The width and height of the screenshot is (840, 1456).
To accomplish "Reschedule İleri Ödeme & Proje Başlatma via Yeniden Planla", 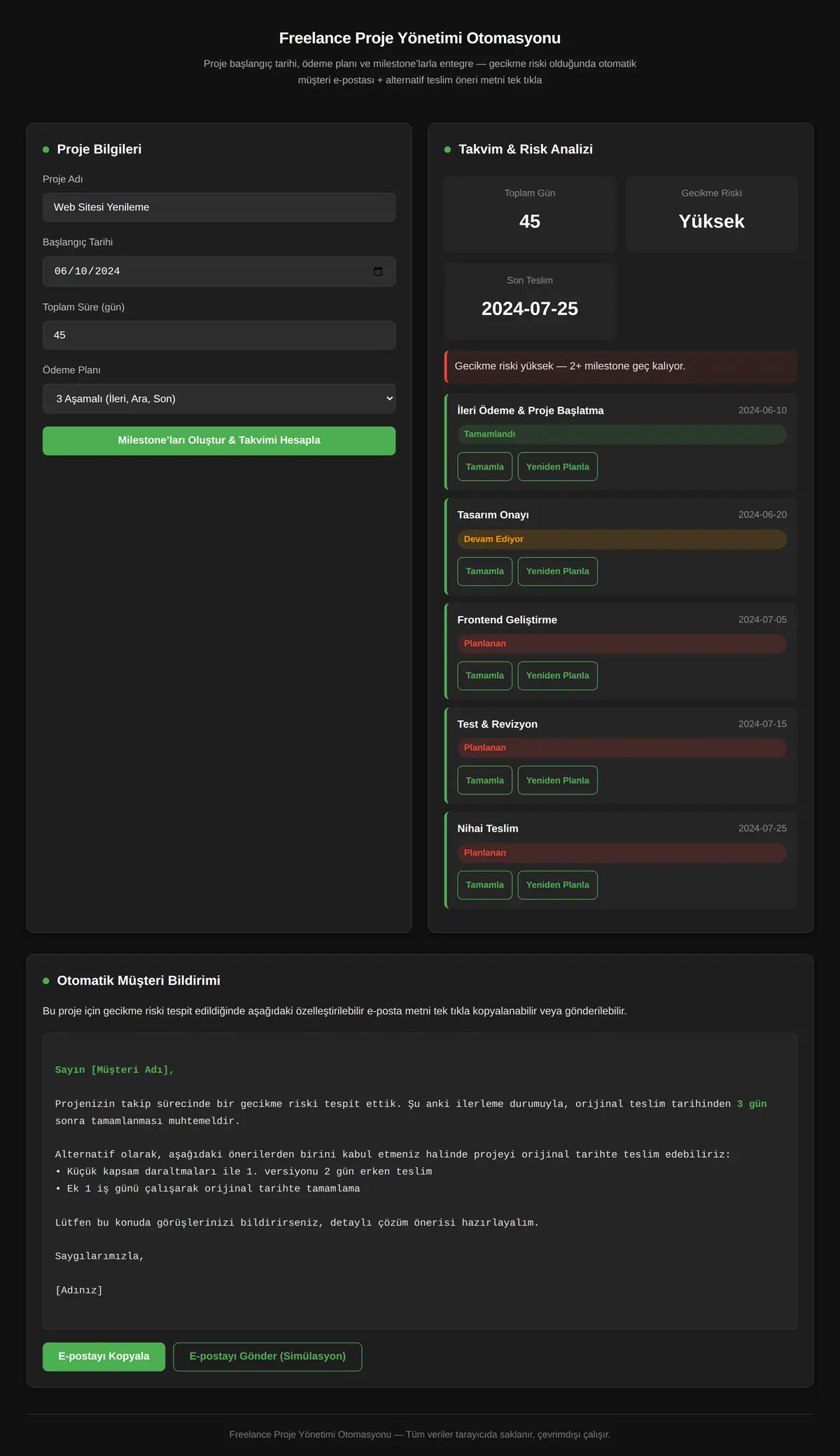I will pos(557,467).
